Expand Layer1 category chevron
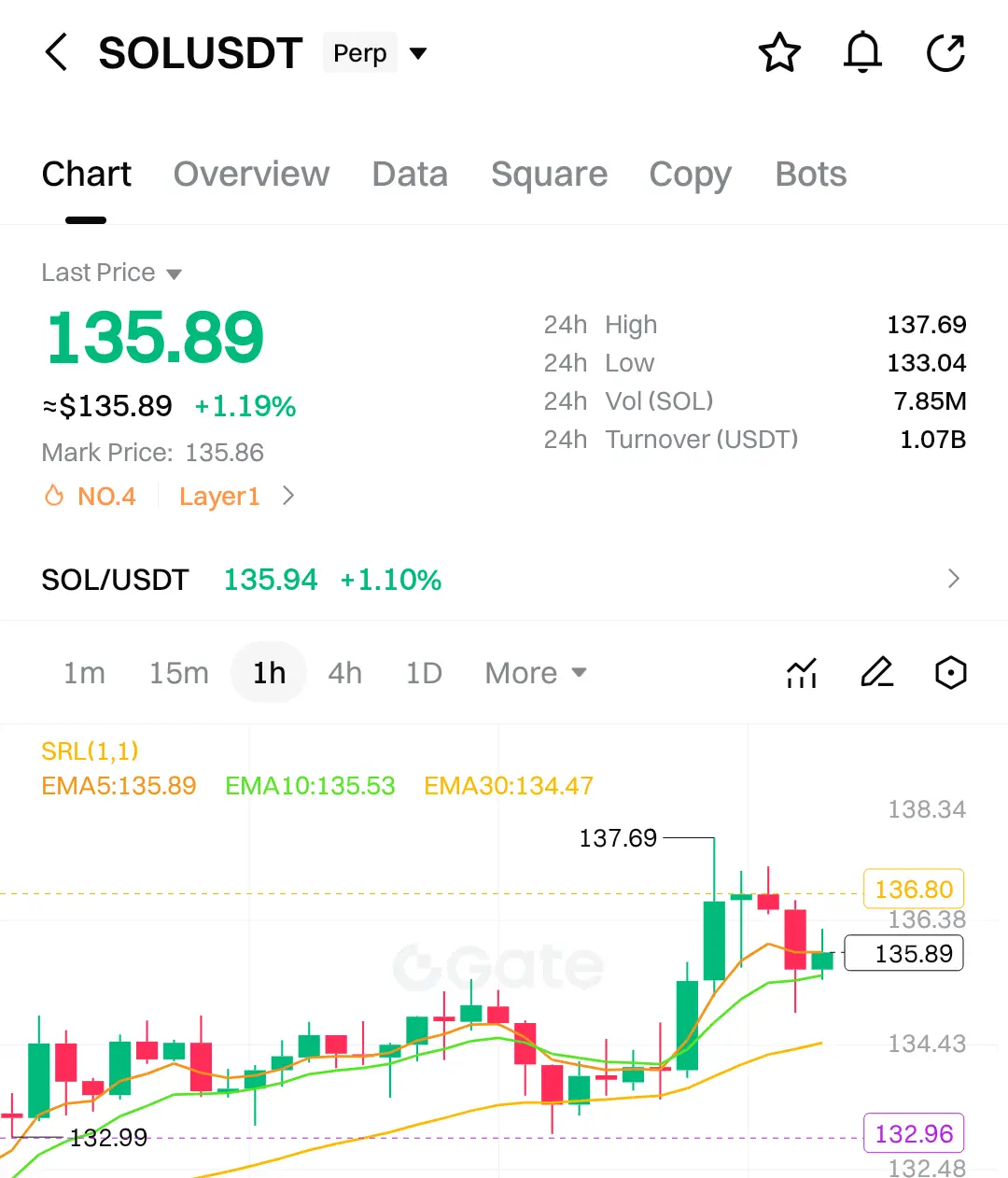Screen dimensions: 1008x1178 click(288, 496)
